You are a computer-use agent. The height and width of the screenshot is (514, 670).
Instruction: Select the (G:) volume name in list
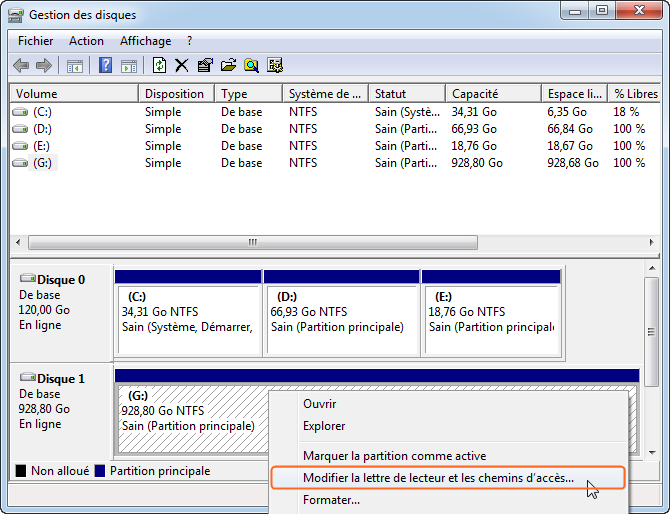(42, 163)
